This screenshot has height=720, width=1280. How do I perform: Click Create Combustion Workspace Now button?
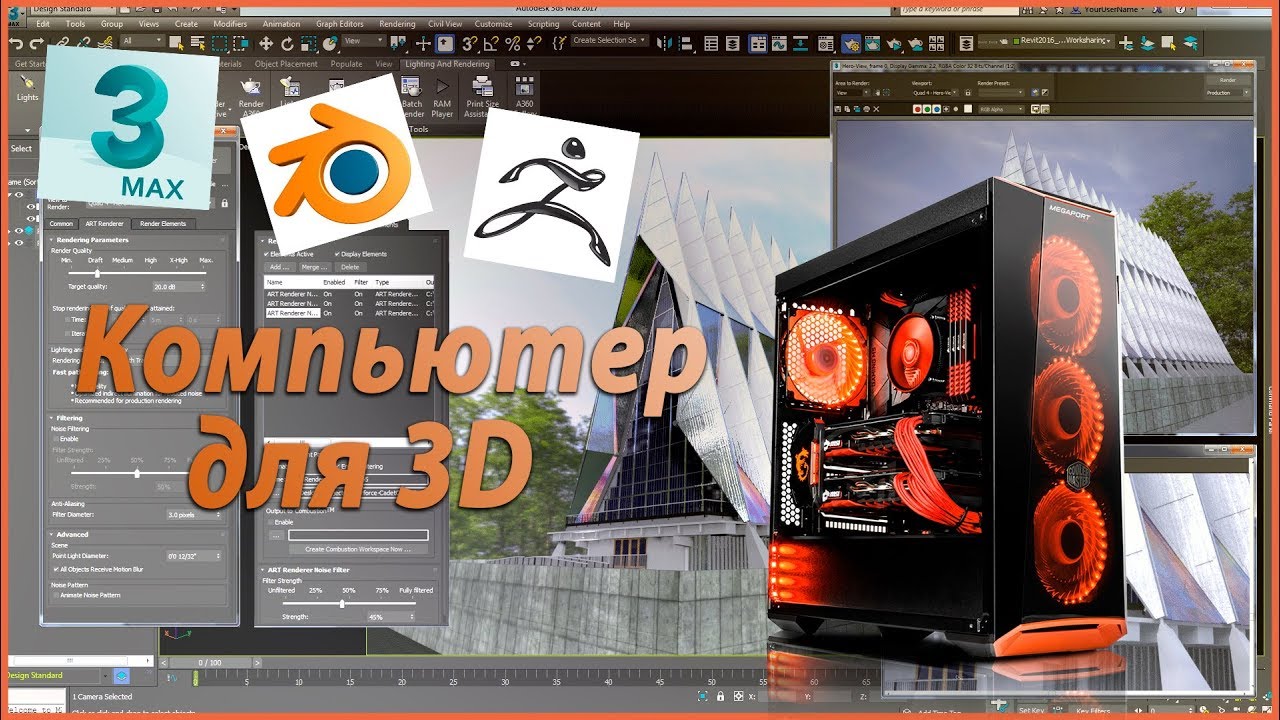pos(358,549)
